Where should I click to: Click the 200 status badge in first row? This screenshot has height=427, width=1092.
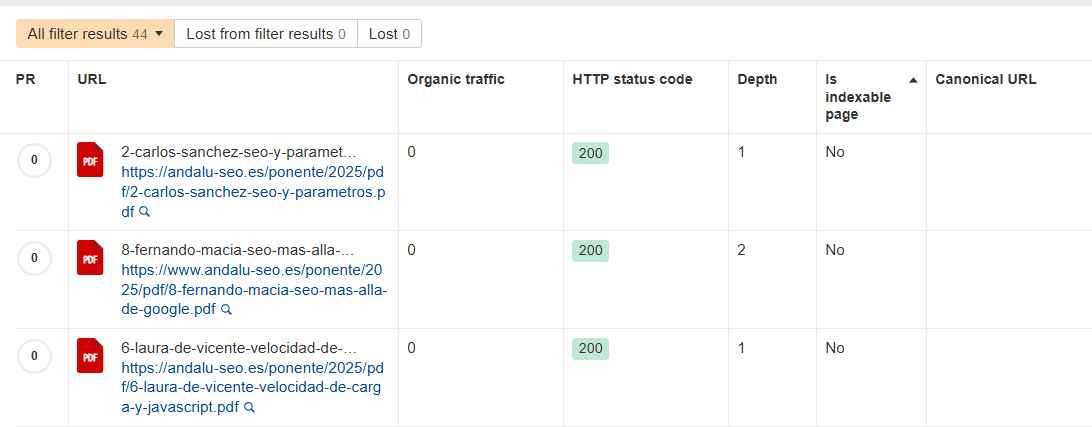click(x=590, y=153)
